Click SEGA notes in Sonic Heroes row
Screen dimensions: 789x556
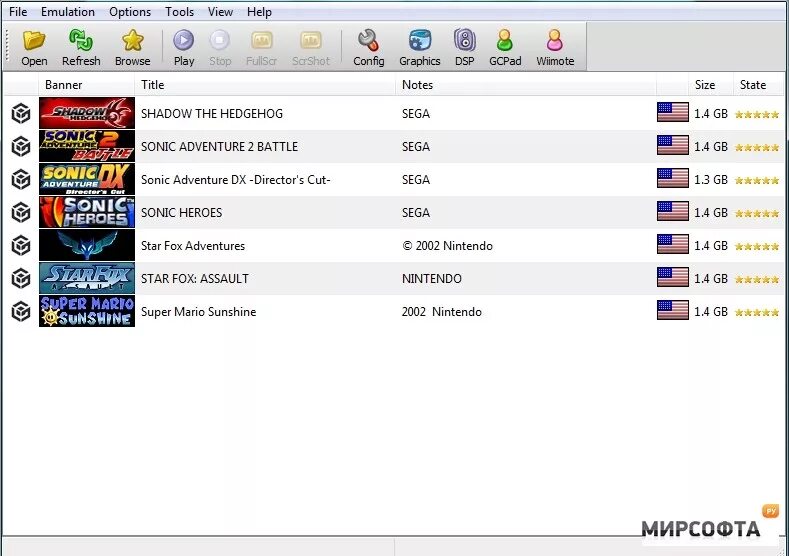[x=416, y=212]
